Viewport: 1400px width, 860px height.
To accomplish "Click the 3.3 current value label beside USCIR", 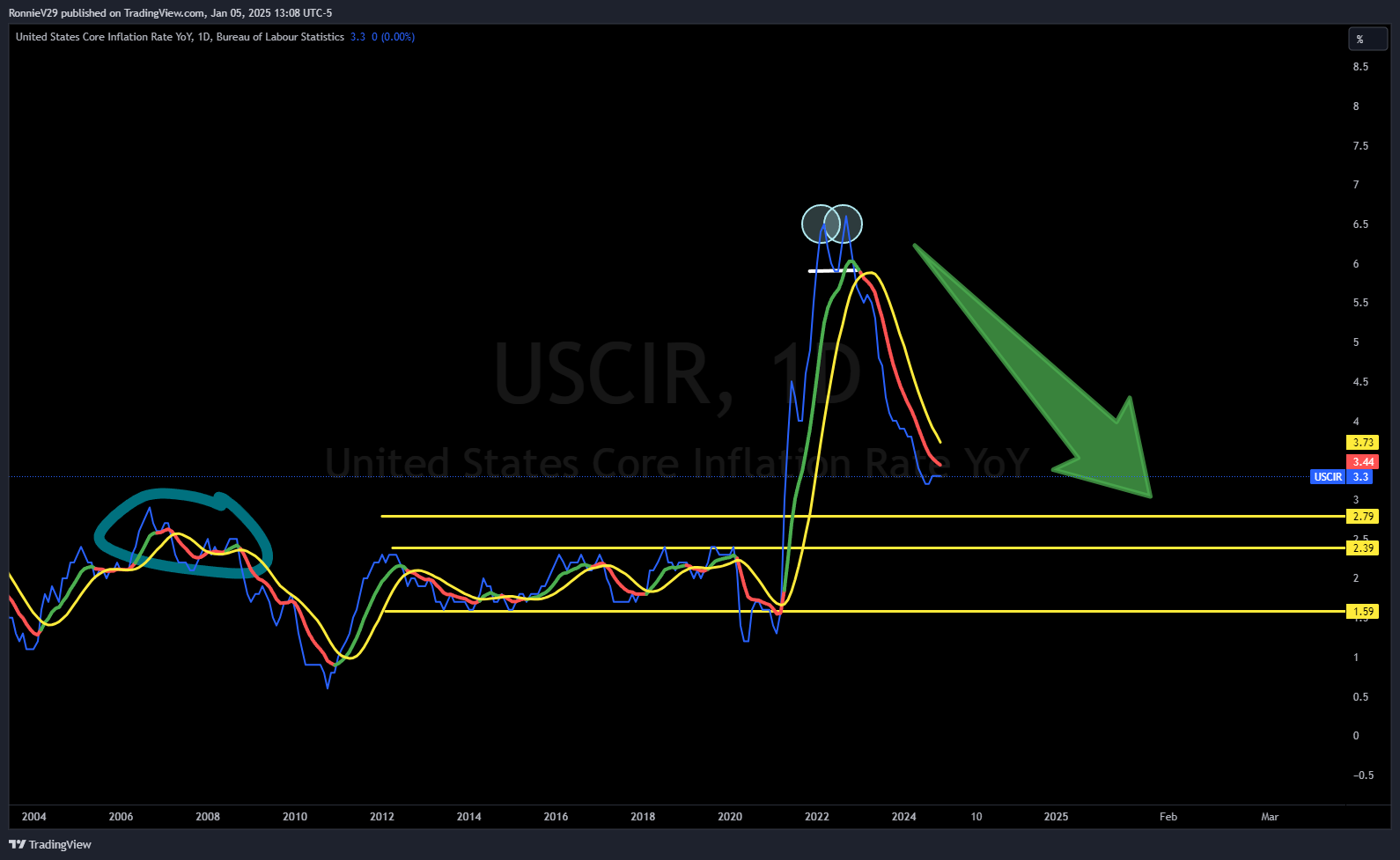I will tap(1360, 477).
